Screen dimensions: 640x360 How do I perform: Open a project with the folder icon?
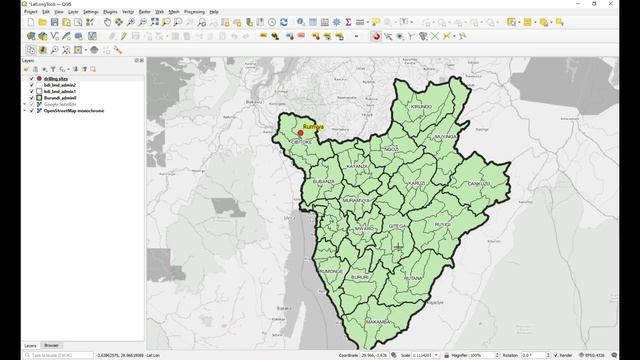42,22
